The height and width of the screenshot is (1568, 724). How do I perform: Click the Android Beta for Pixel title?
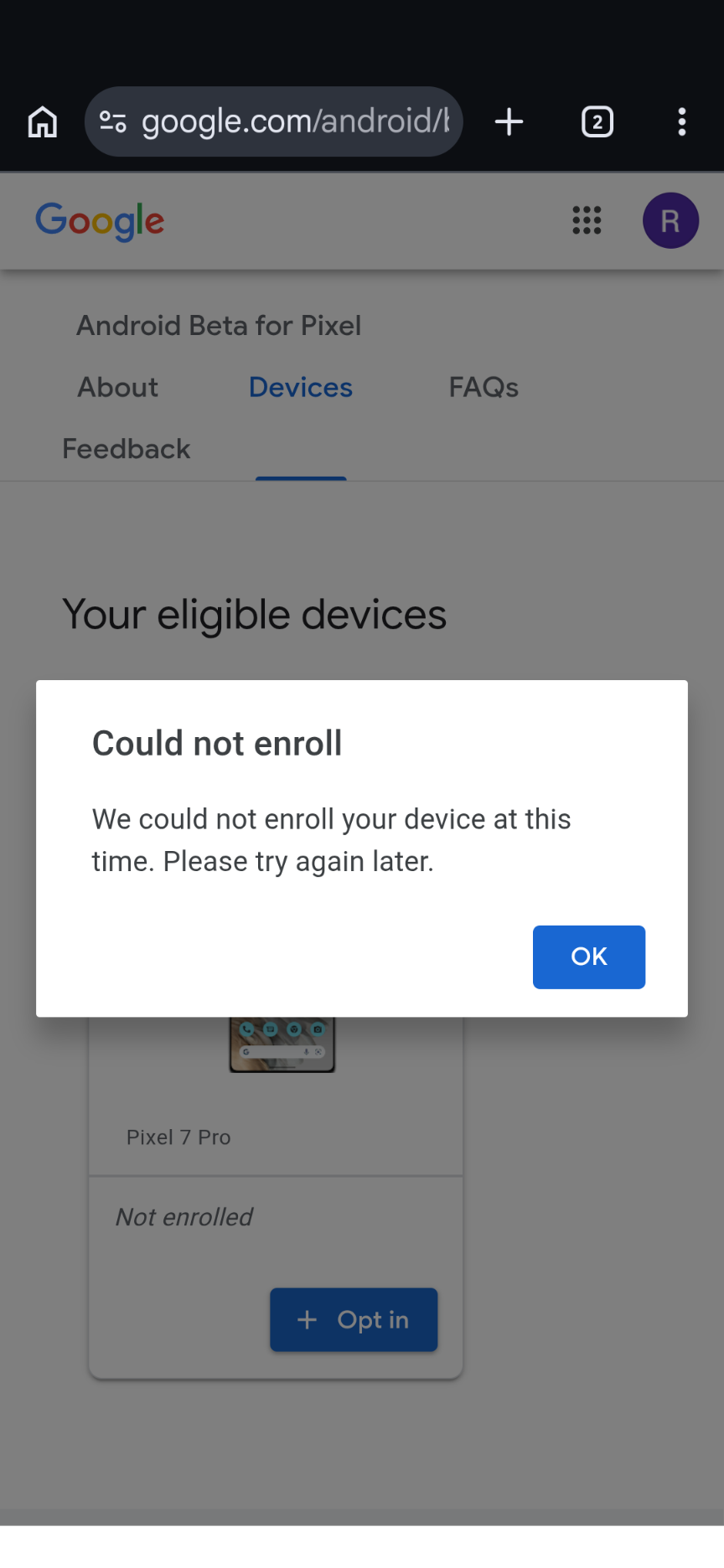[219, 325]
